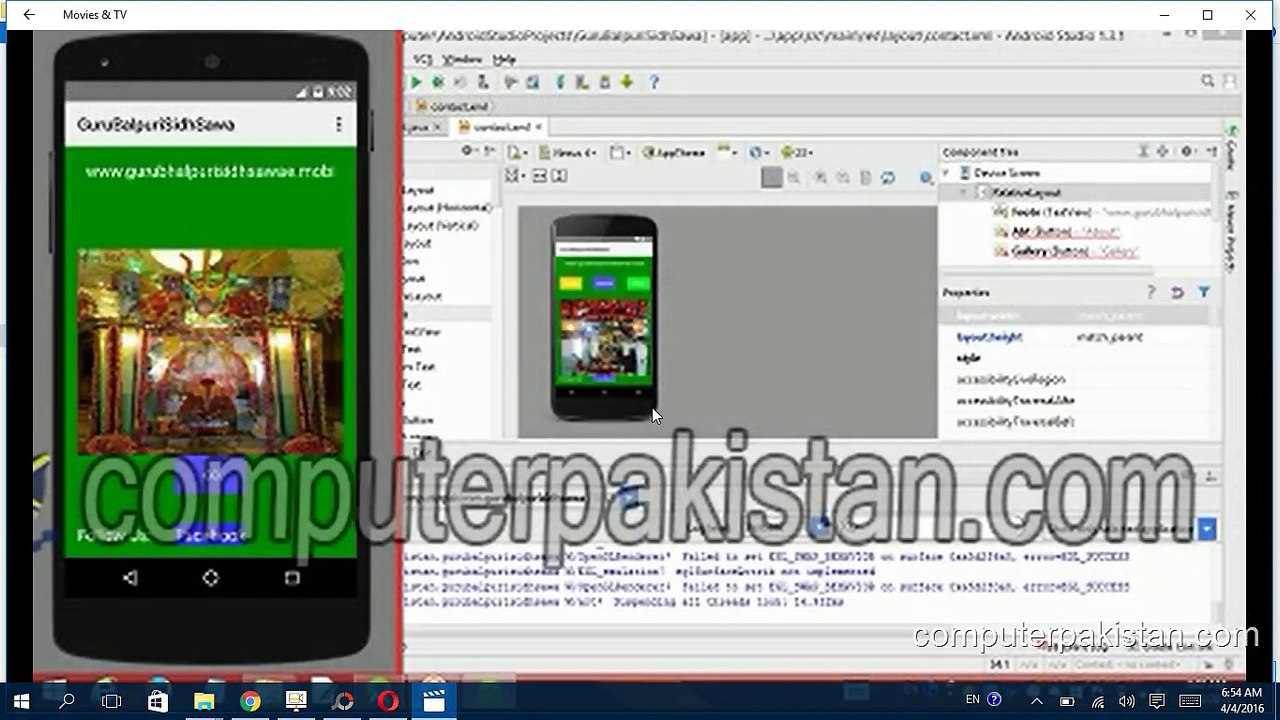Image resolution: width=1280 pixels, height=720 pixels.
Task: Click the Properties undo/restore icon
Action: tap(1177, 292)
